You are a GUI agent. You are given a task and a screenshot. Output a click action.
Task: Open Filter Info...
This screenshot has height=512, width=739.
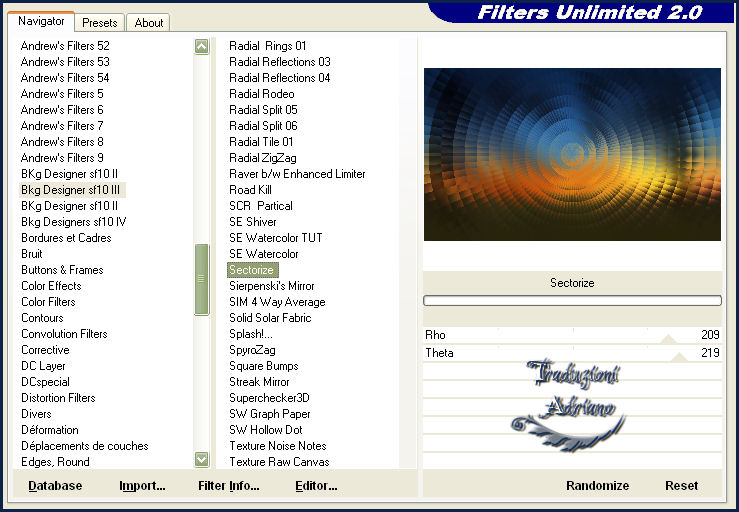click(229, 486)
